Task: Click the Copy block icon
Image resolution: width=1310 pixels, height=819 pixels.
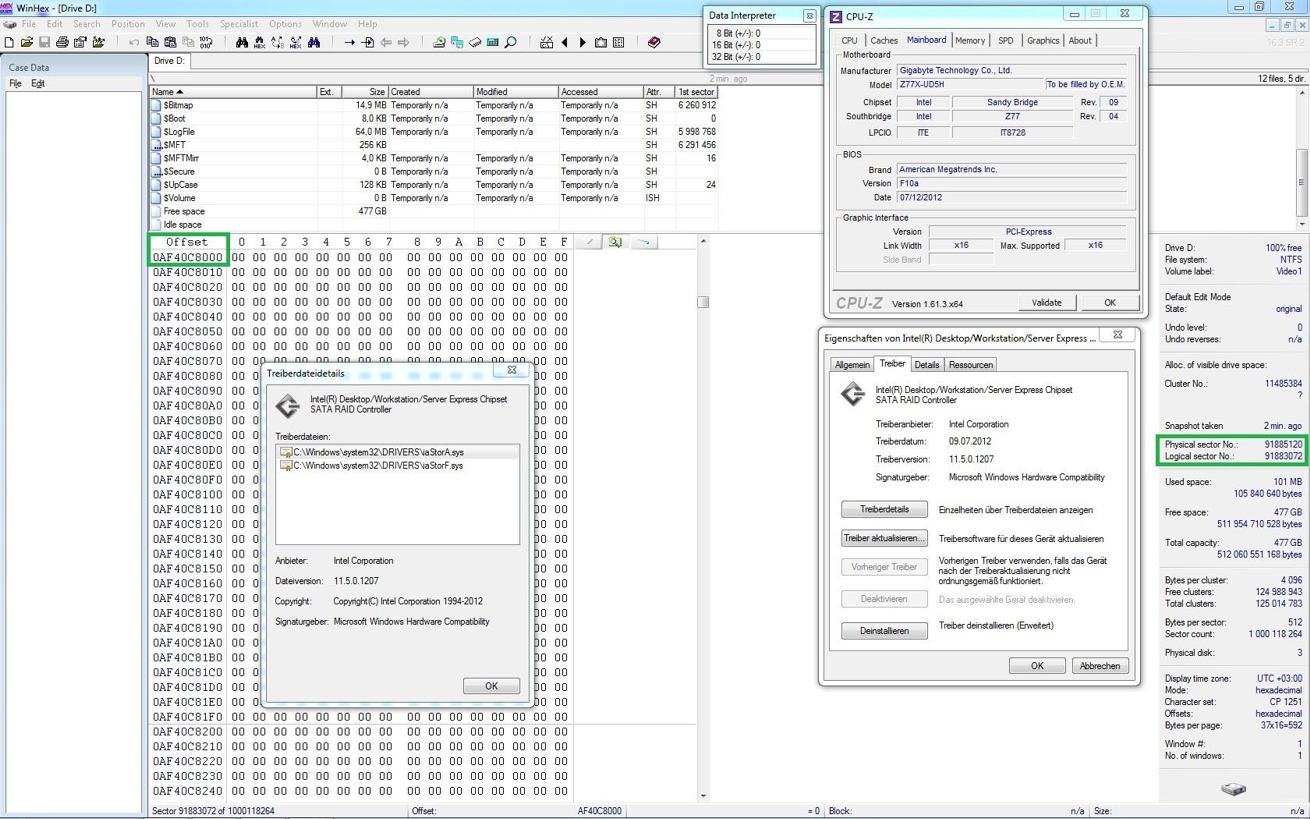Action: 152,42
